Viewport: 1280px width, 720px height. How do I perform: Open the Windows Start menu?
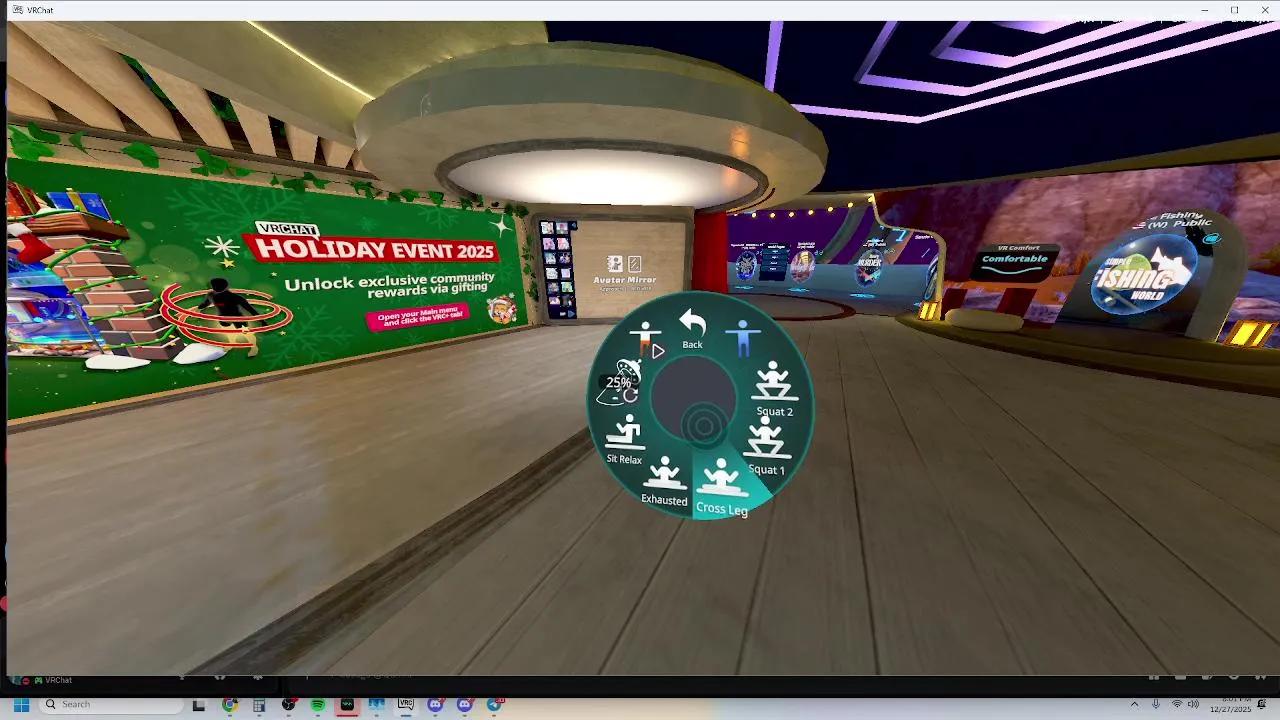(20, 705)
